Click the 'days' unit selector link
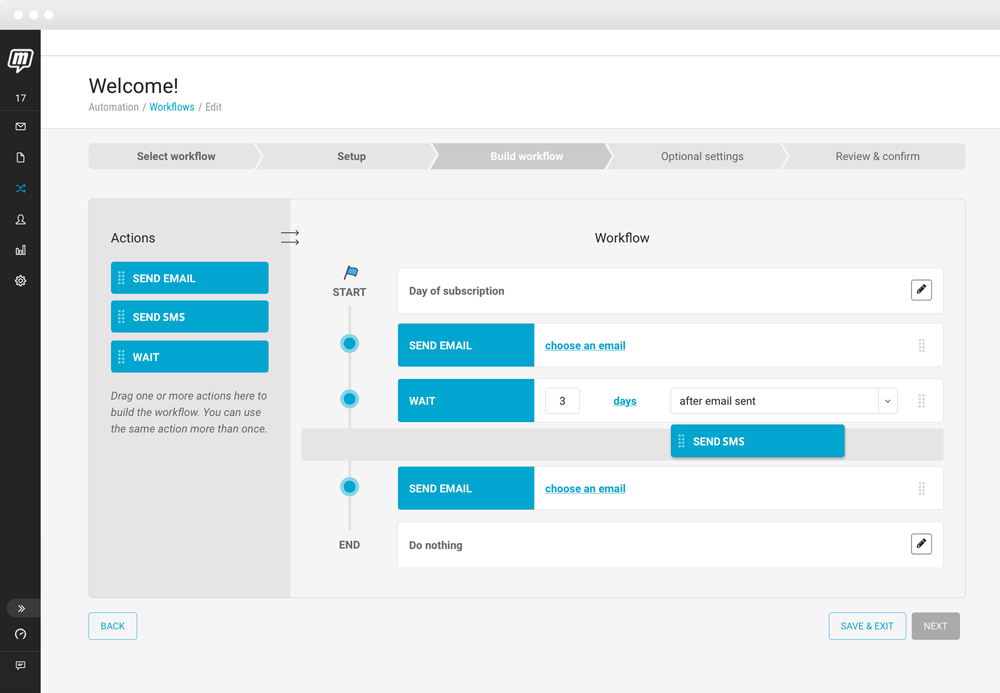The image size is (1000, 693). [625, 401]
